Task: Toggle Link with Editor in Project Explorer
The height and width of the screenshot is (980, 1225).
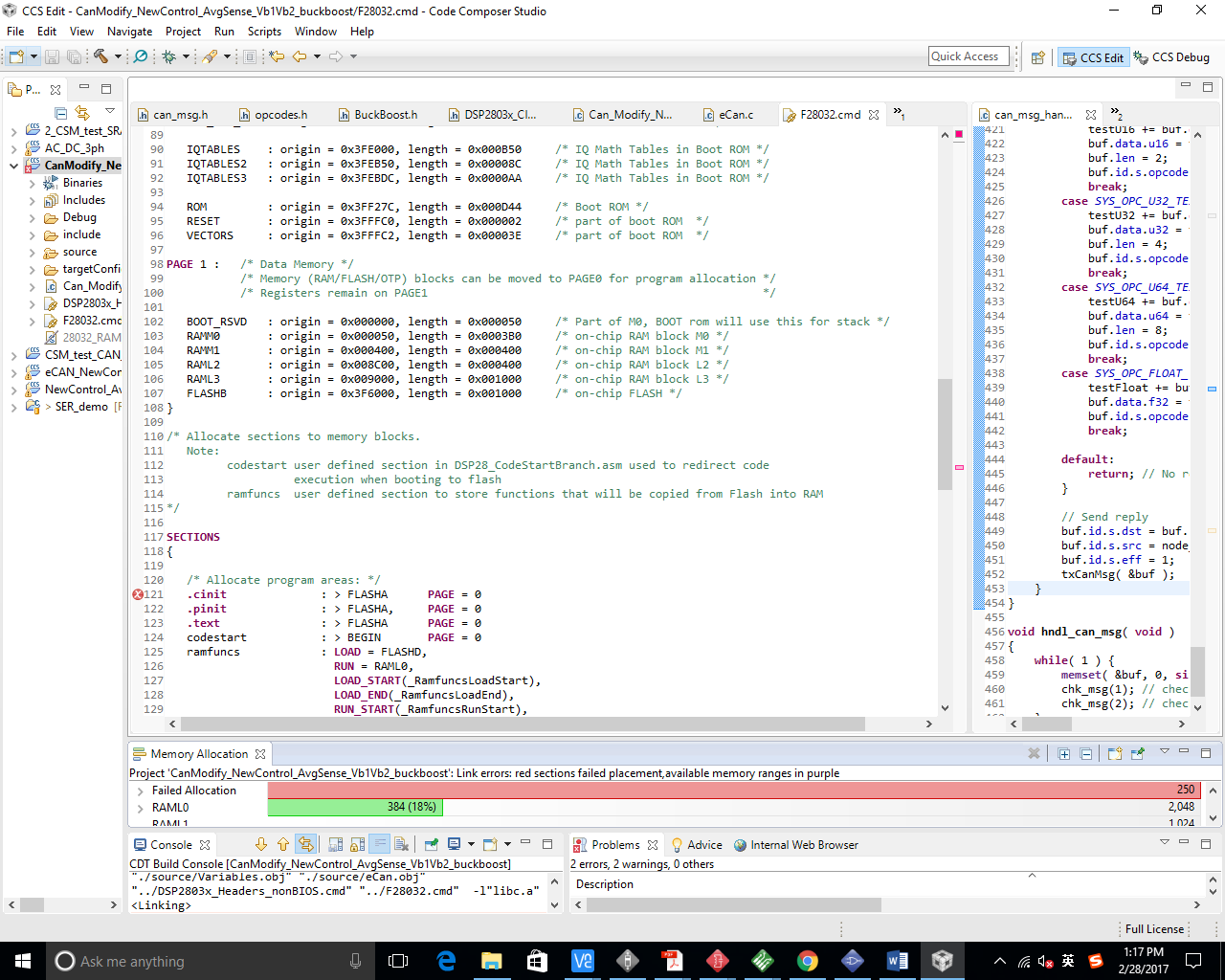Action: (x=82, y=113)
